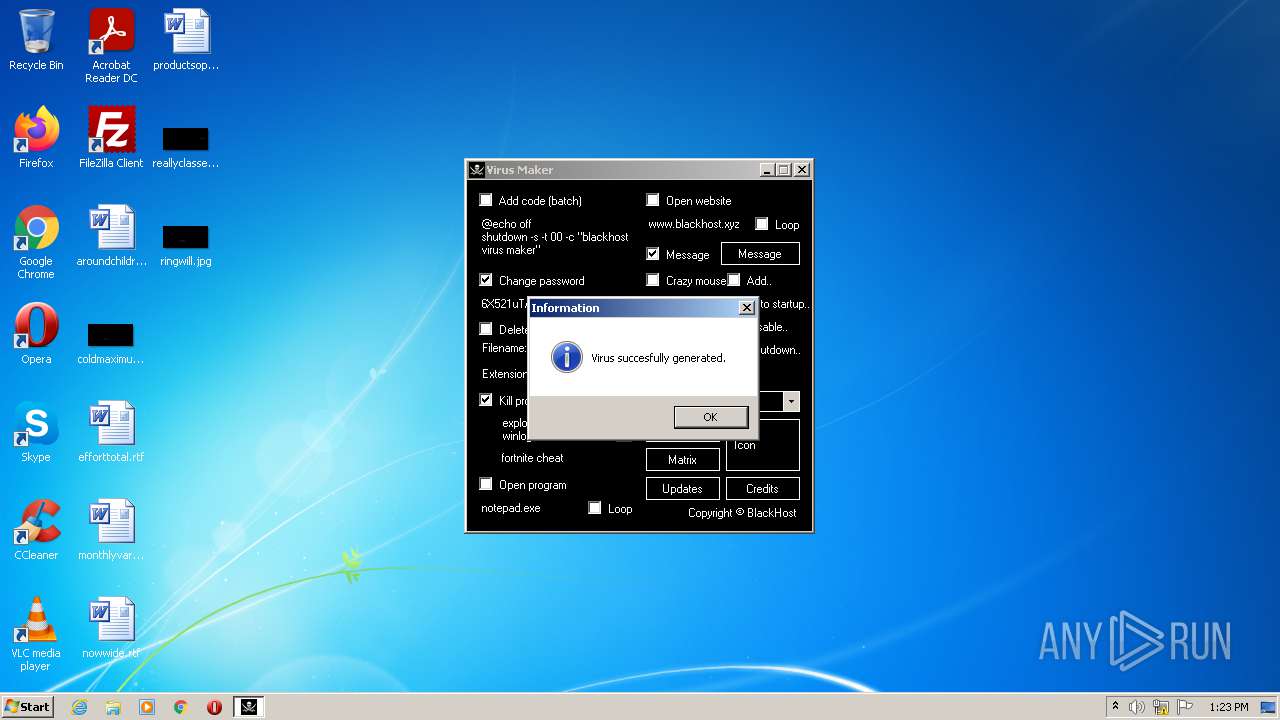Screen dimensions: 1280x720
Task: Toggle the Add.. checkbox
Action: click(734, 280)
